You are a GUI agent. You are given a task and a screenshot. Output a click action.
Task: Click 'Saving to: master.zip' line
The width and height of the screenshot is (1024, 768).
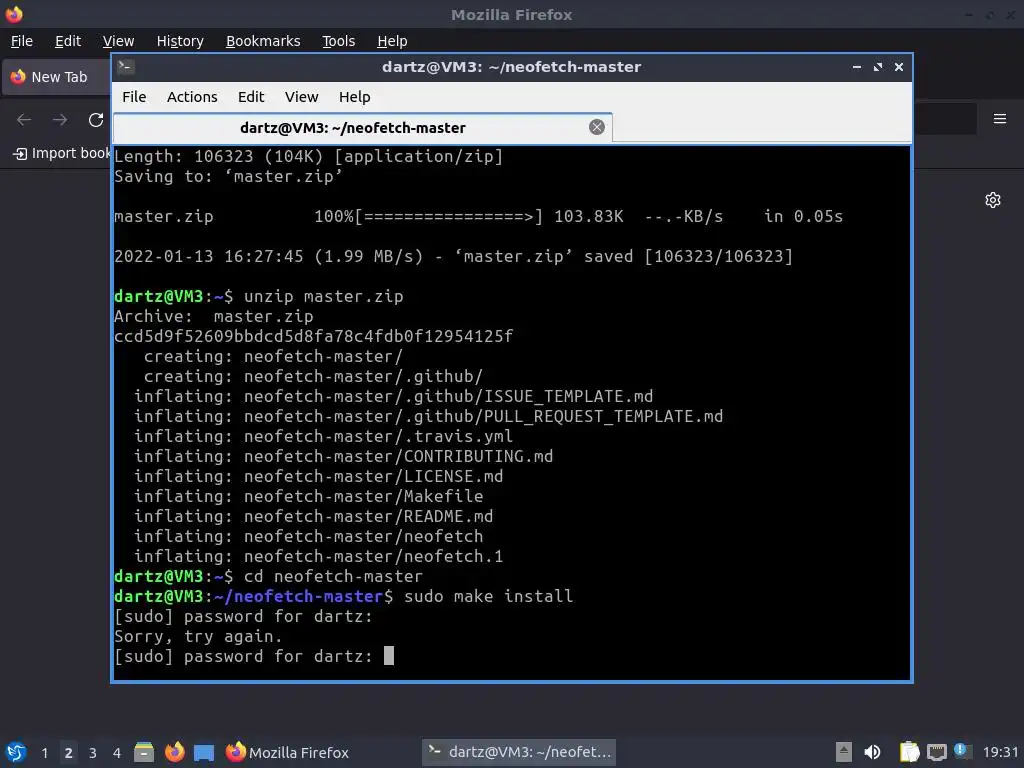point(228,176)
